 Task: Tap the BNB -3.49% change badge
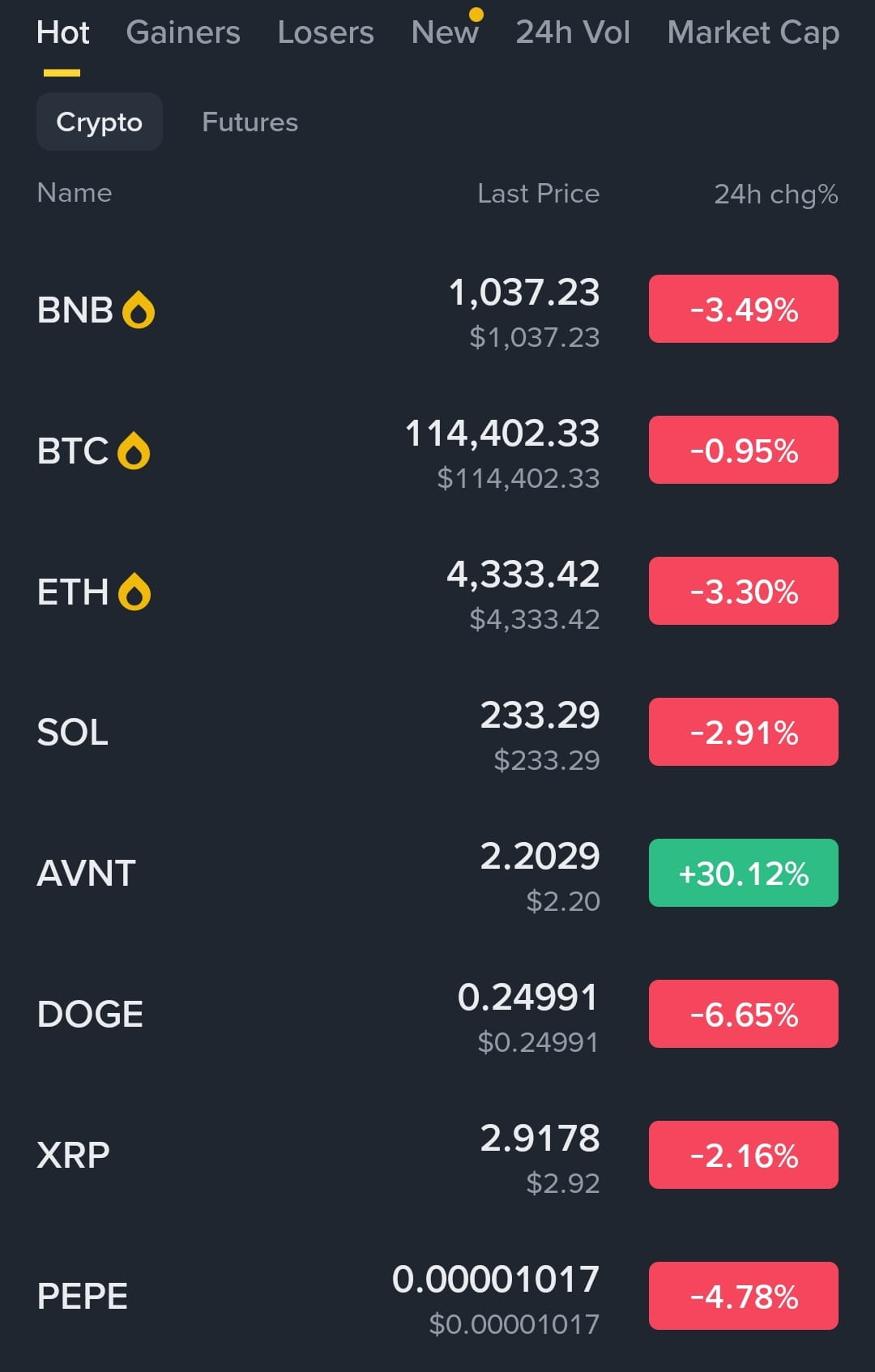744,309
